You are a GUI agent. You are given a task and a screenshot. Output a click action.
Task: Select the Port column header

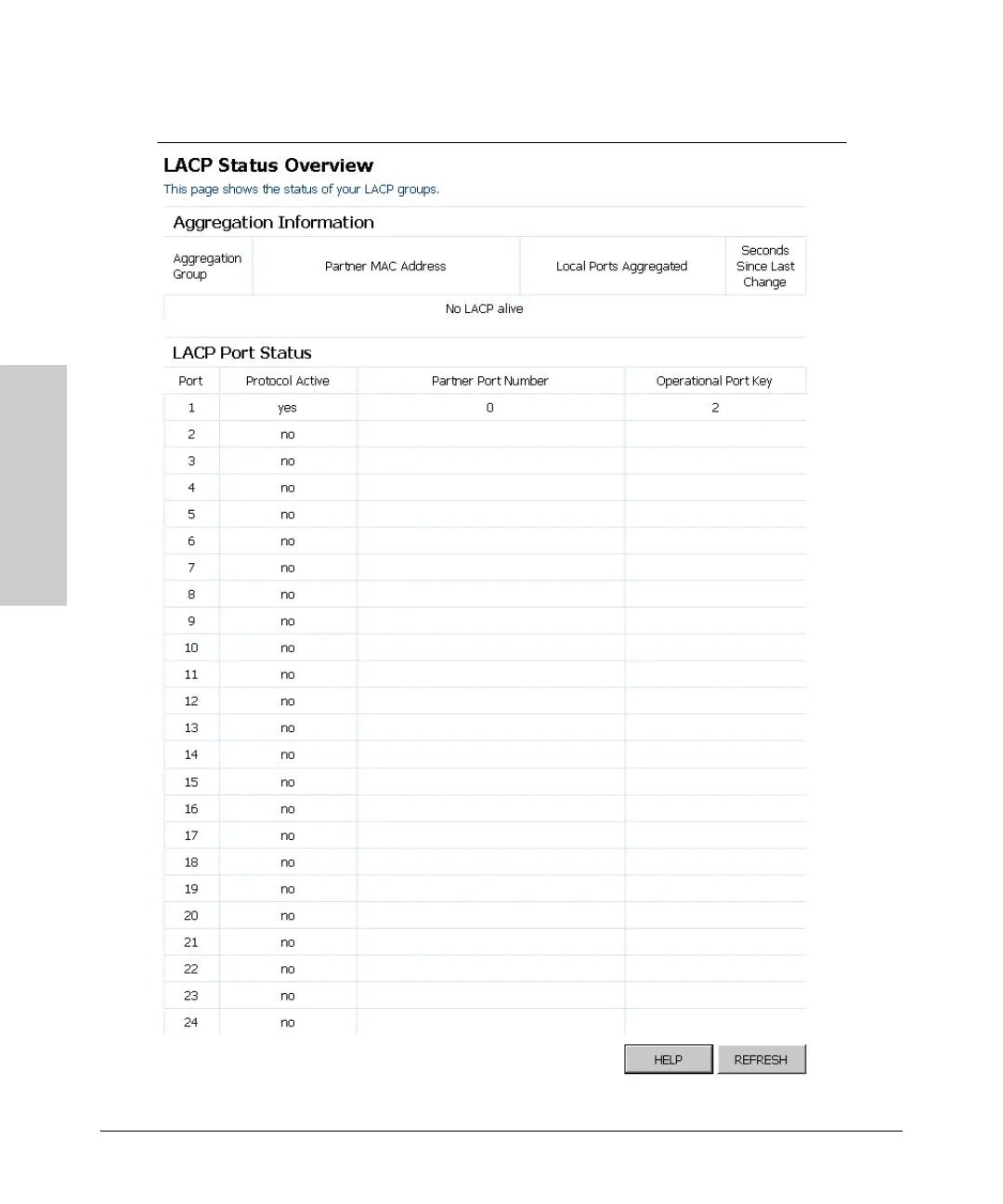(190, 381)
